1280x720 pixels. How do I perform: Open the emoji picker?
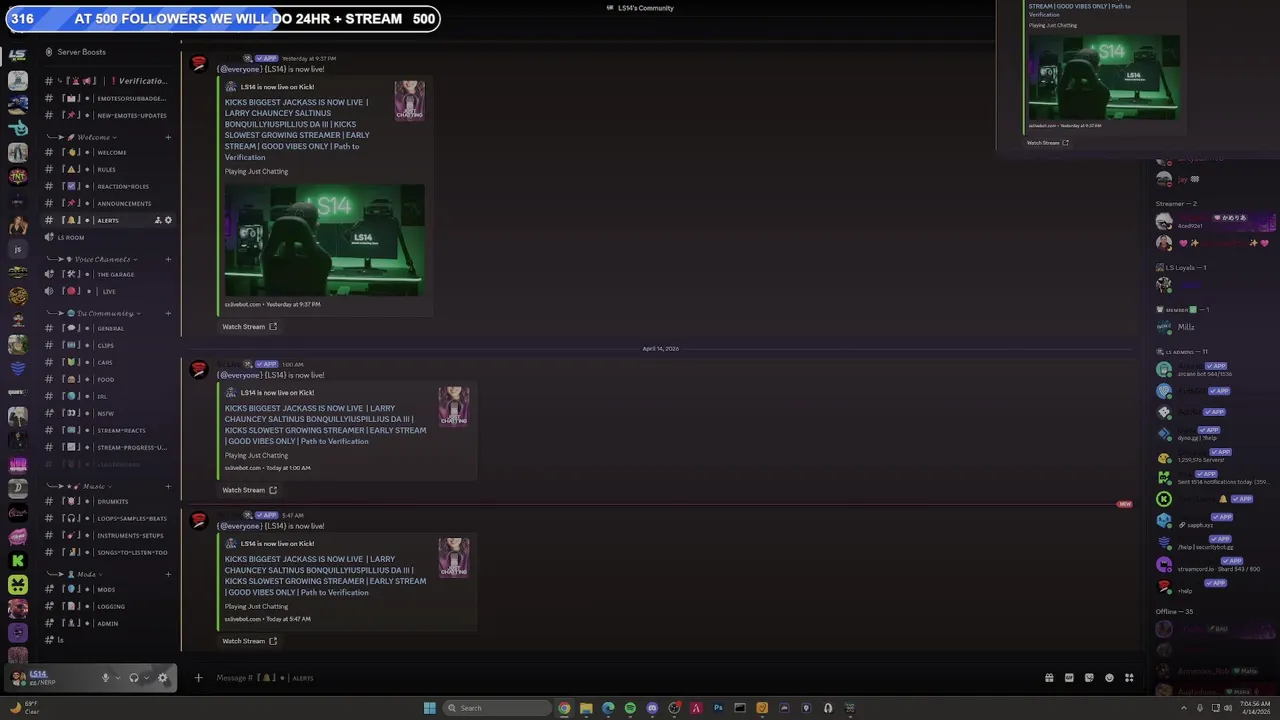click(x=1109, y=678)
